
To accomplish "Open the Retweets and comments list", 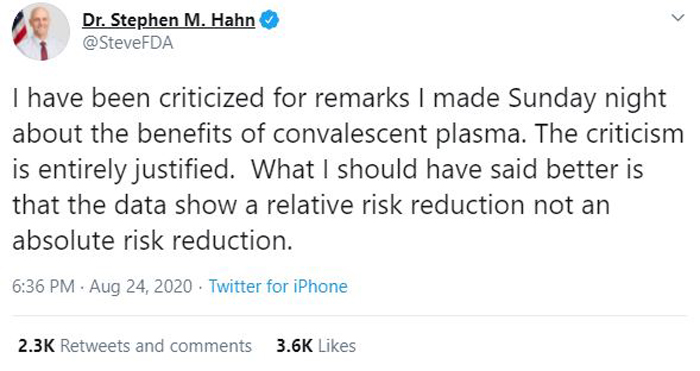I will pos(156,346).
